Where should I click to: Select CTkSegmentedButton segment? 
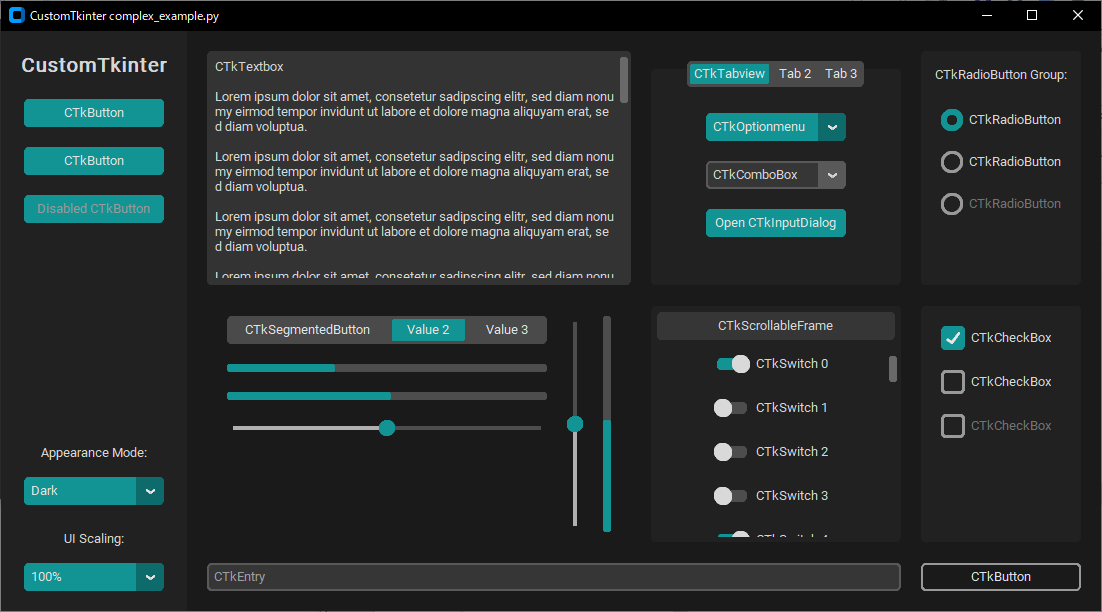click(307, 330)
